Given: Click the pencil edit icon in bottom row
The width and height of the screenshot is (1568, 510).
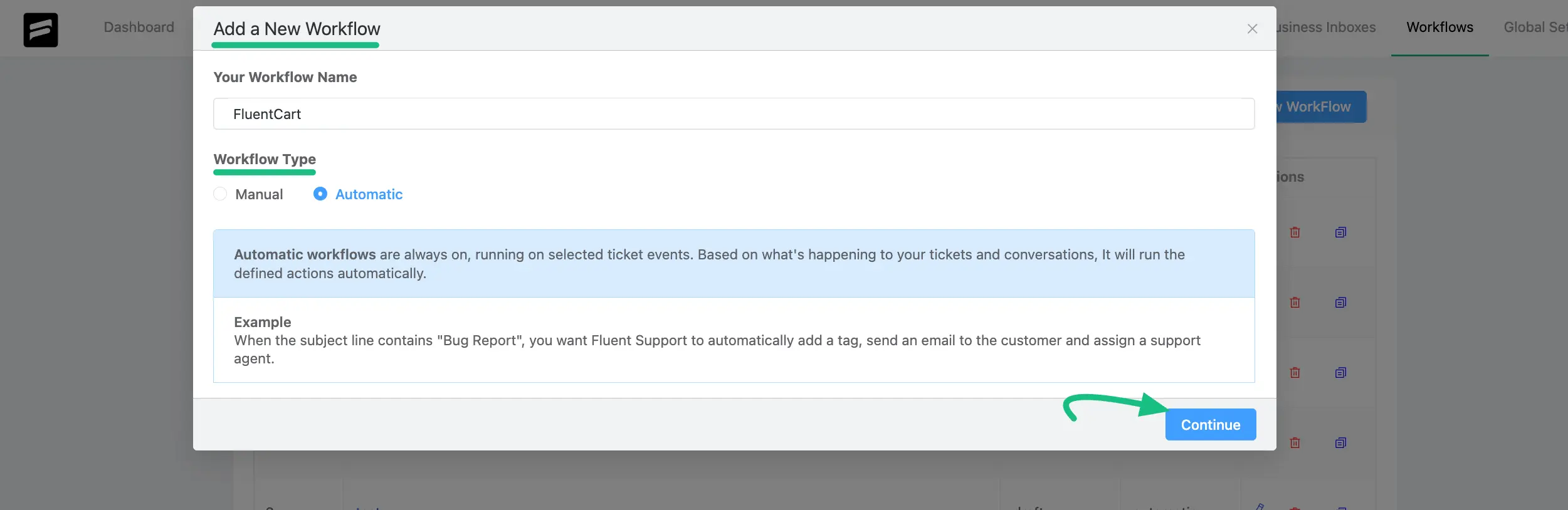Looking at the screenshot, I should click(x=1259, y=506).
